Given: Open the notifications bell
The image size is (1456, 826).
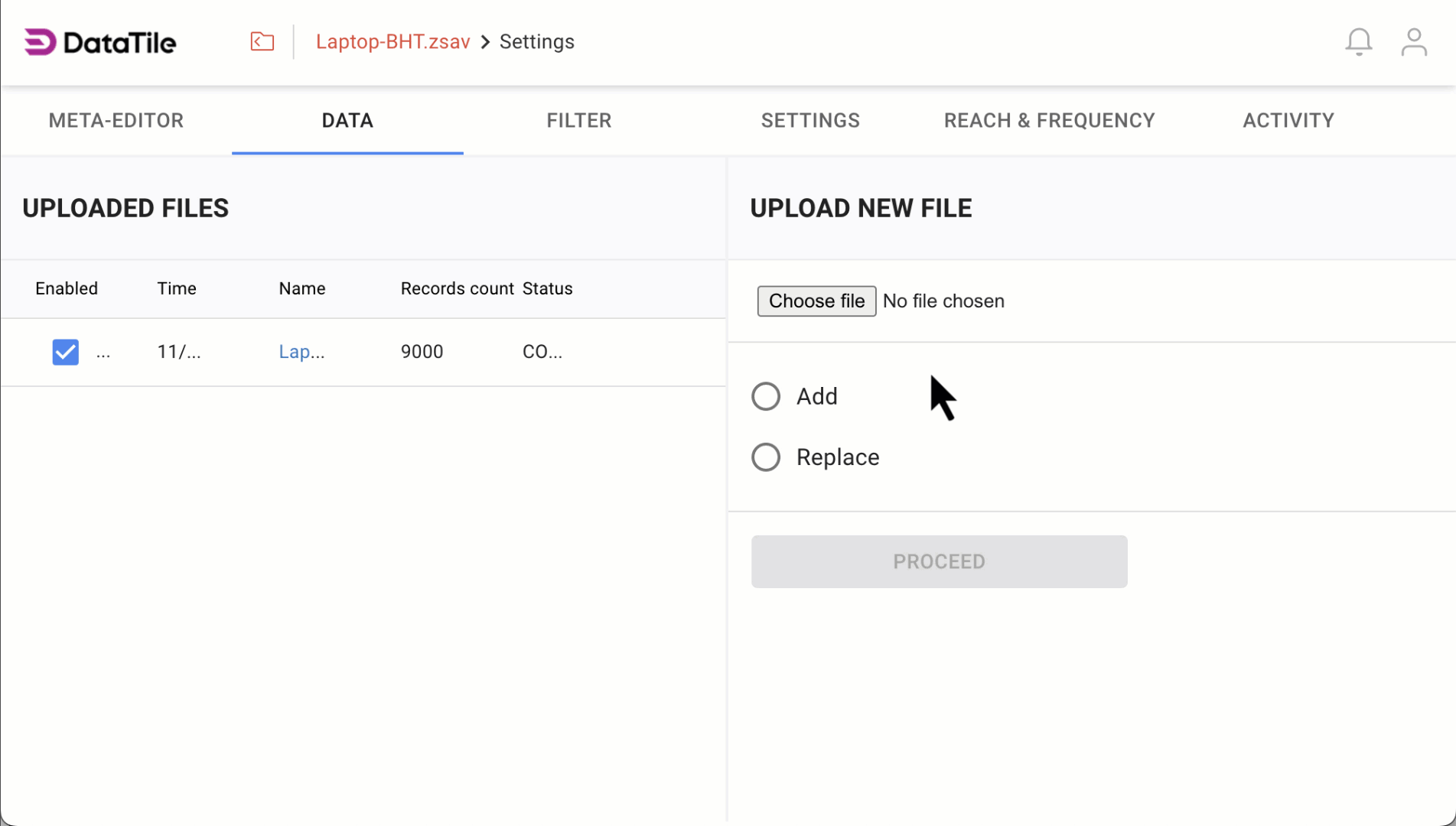Looking at the screenshot, I should pos(1358,42).
